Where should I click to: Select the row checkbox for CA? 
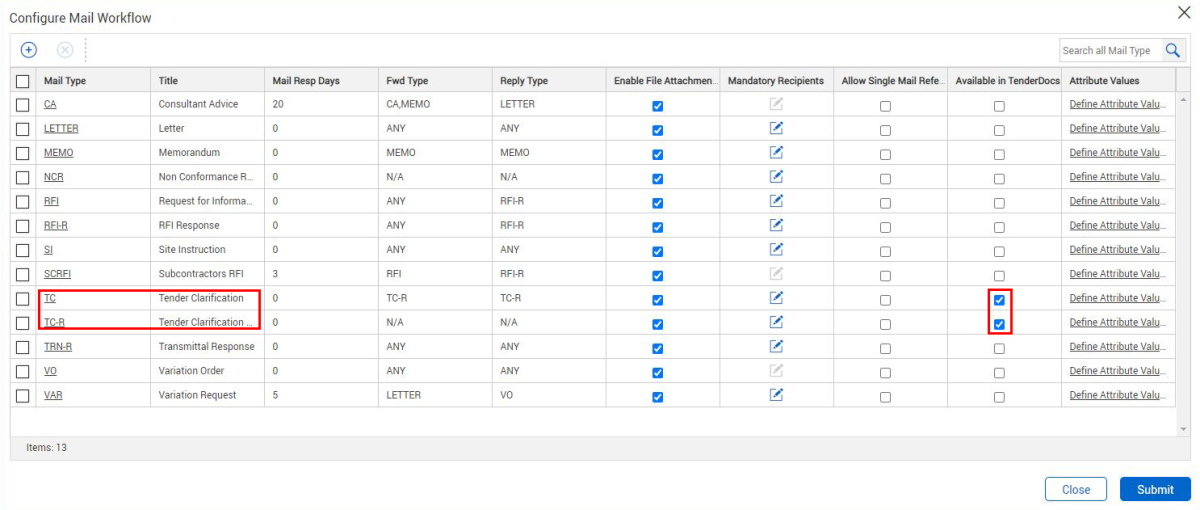tap(23, 105)
